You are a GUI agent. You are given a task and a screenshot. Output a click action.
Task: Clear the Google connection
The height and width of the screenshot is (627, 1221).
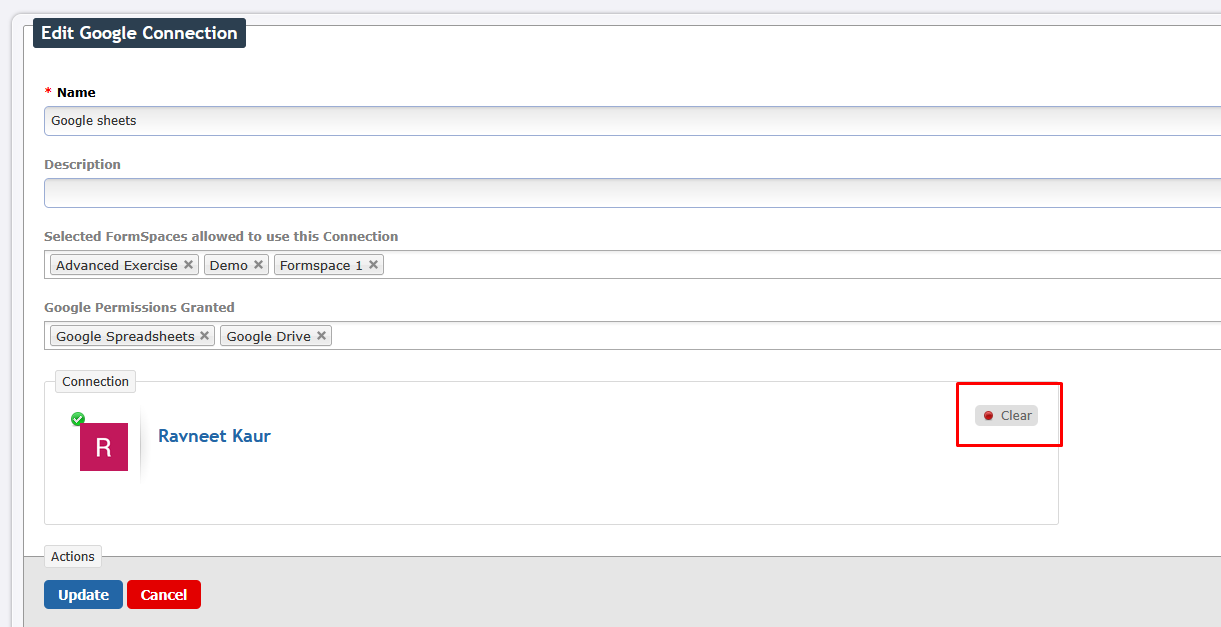click(1006, 416)
